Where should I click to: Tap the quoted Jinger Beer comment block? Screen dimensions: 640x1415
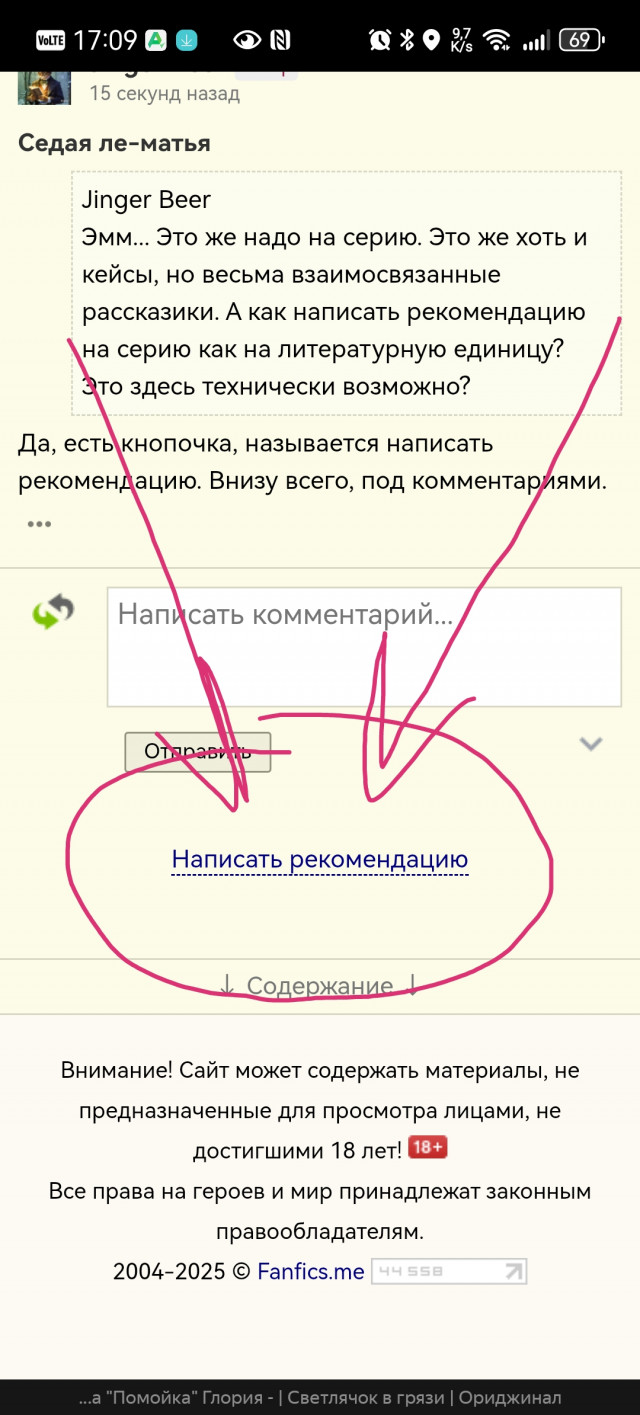click(347, 293)
